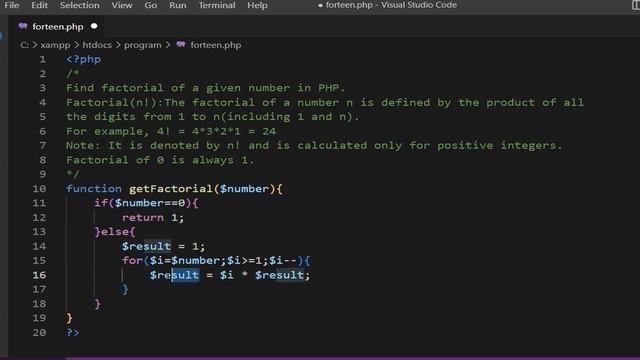Click the PHP file icon on the tab

[x=23, y=26]
